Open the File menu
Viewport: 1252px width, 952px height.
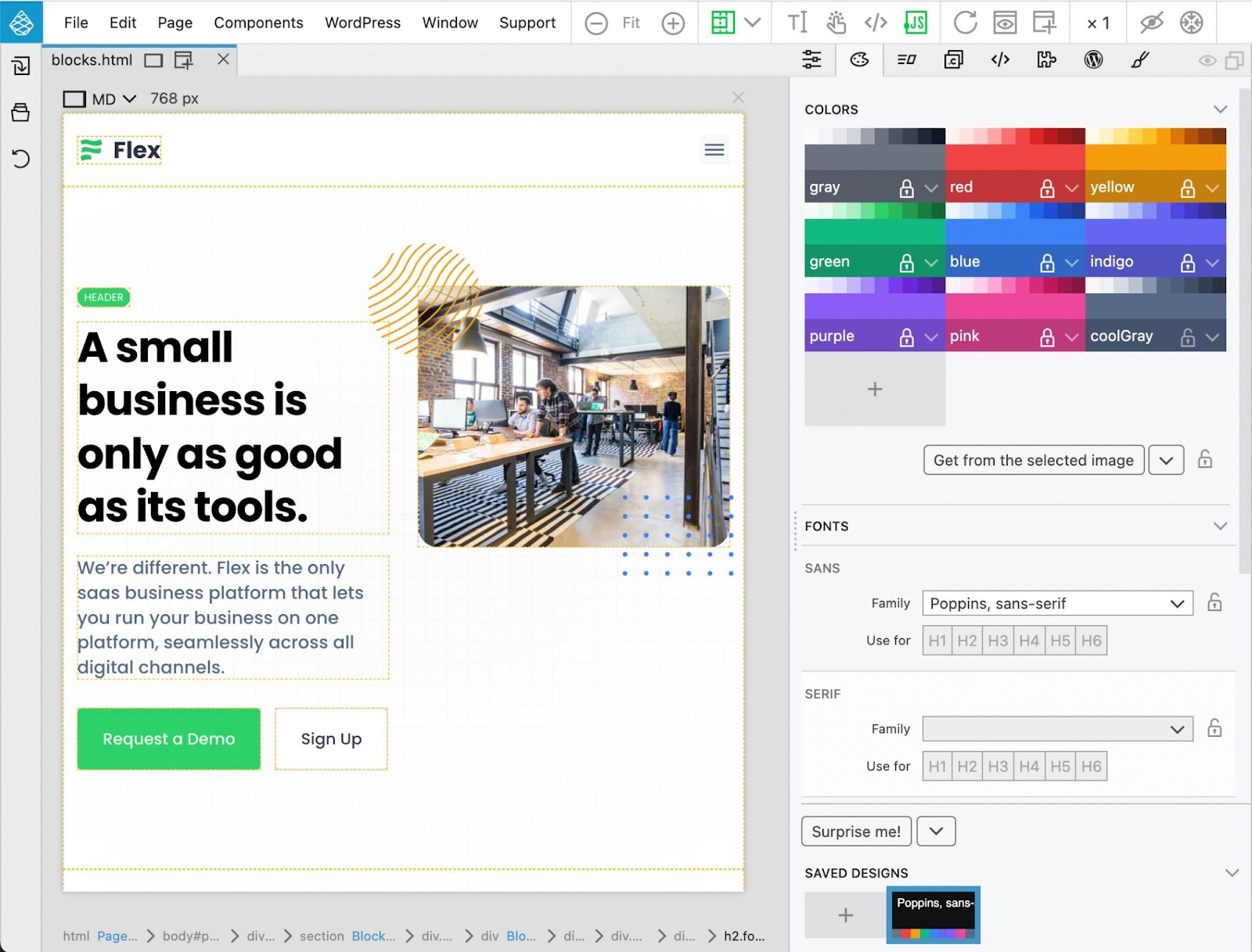[76, 23]
